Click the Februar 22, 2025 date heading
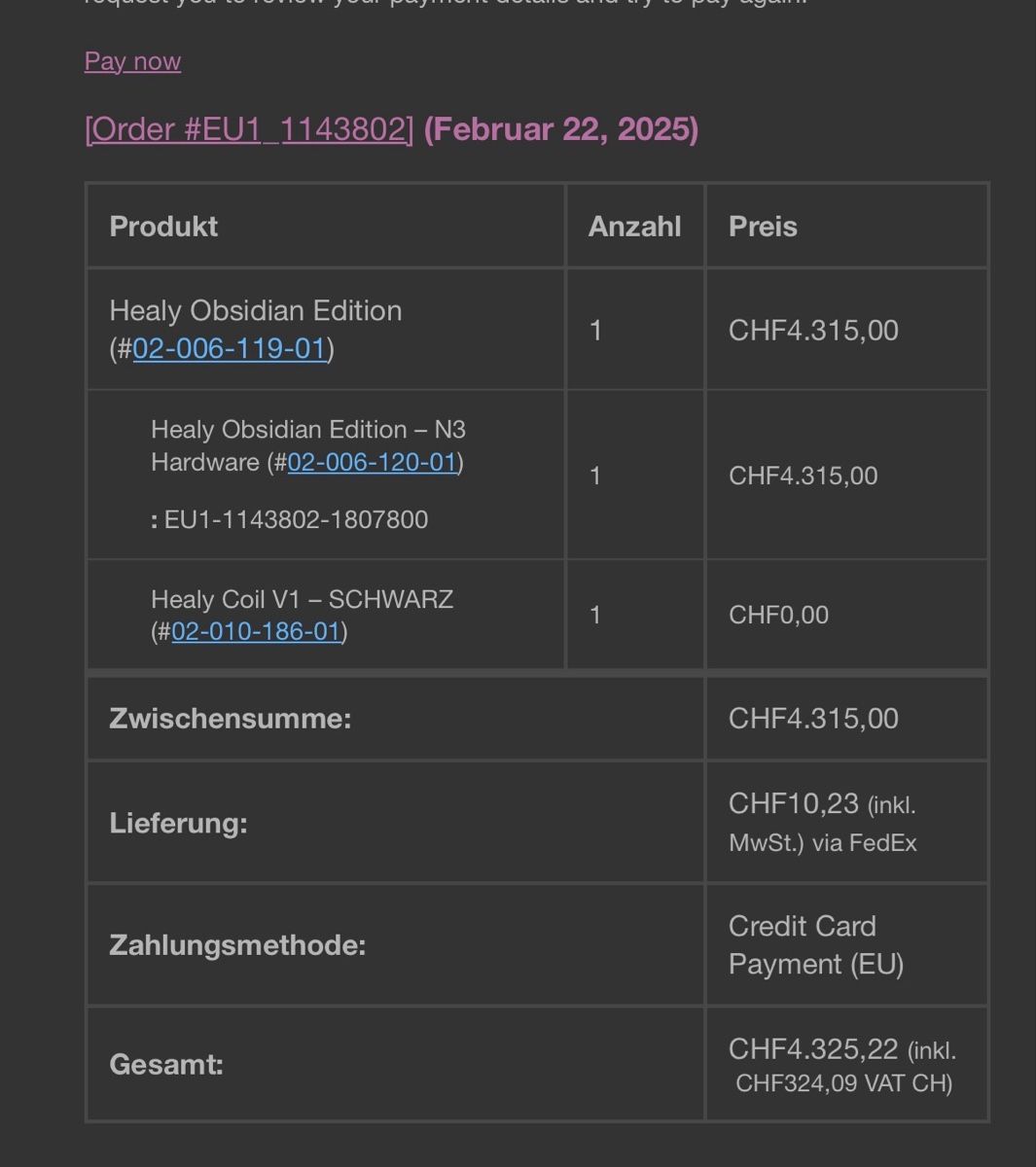The image size is (1036, 1167). point(561,128)
